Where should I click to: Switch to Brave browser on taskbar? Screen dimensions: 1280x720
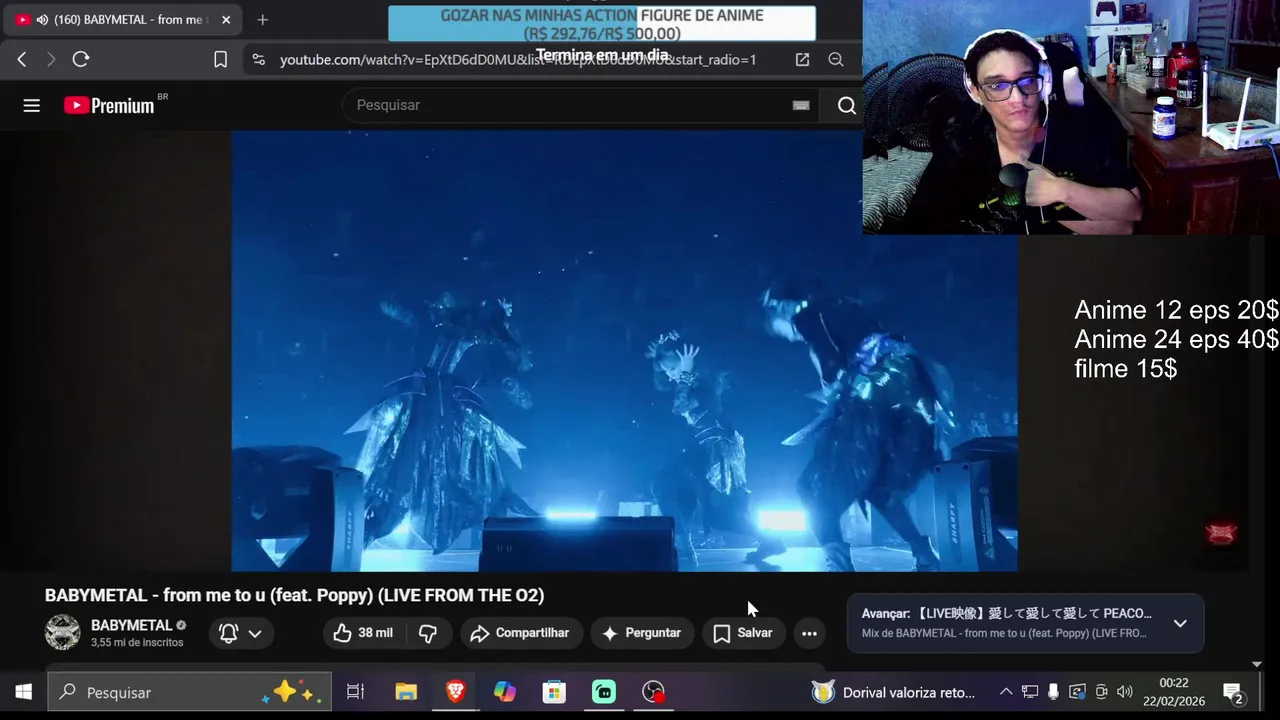[455, 692]
